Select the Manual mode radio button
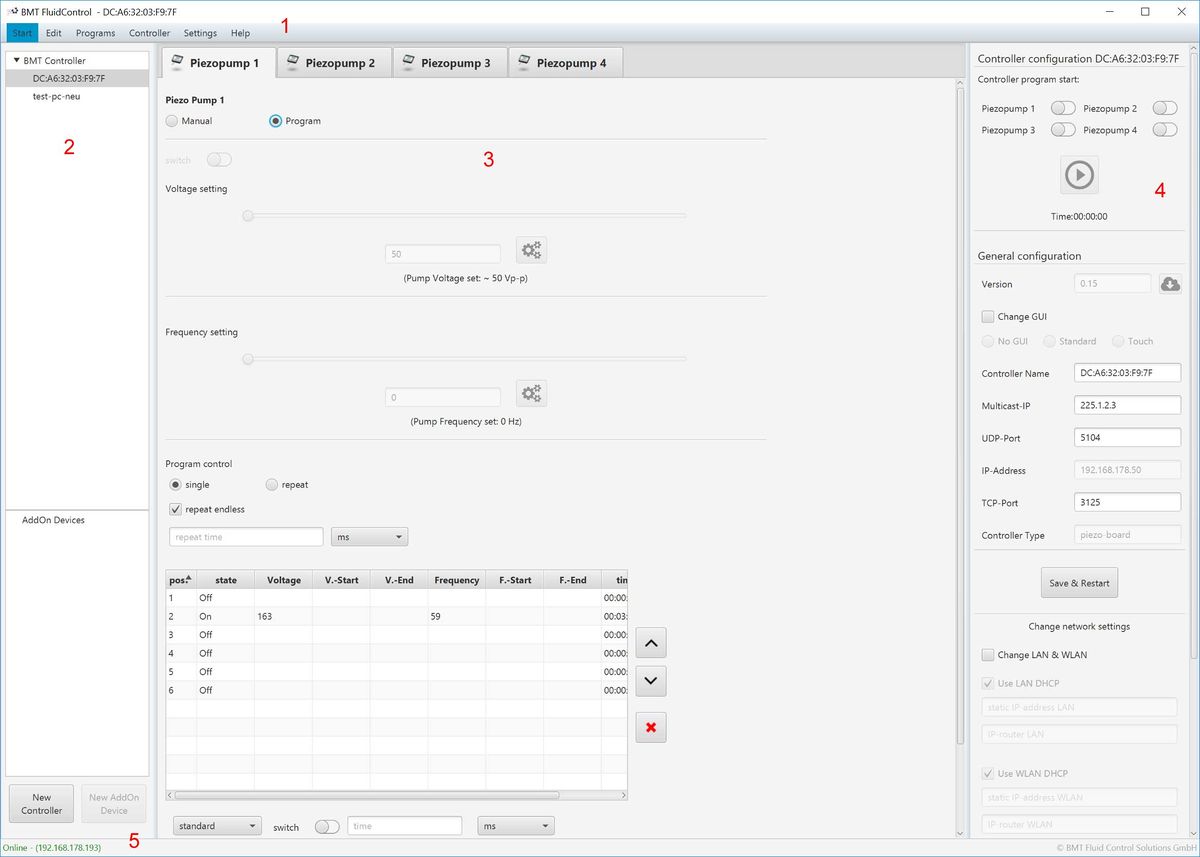Viewport: 1200px width, 857px height. (x=173, y=121)
